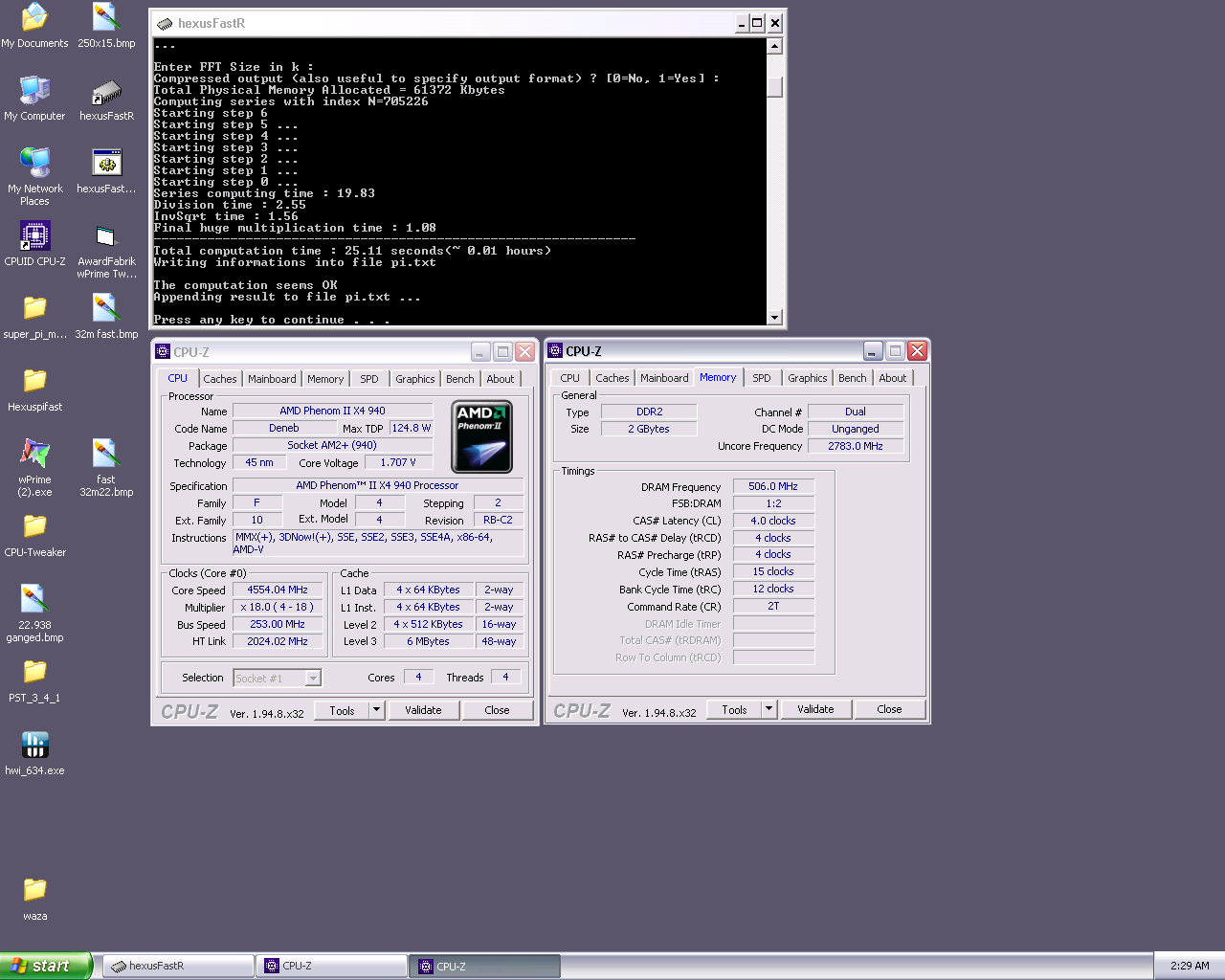Select Memory tab in right CPU-Z window
Screen dimensions: 1225x980
click(718, 377)
